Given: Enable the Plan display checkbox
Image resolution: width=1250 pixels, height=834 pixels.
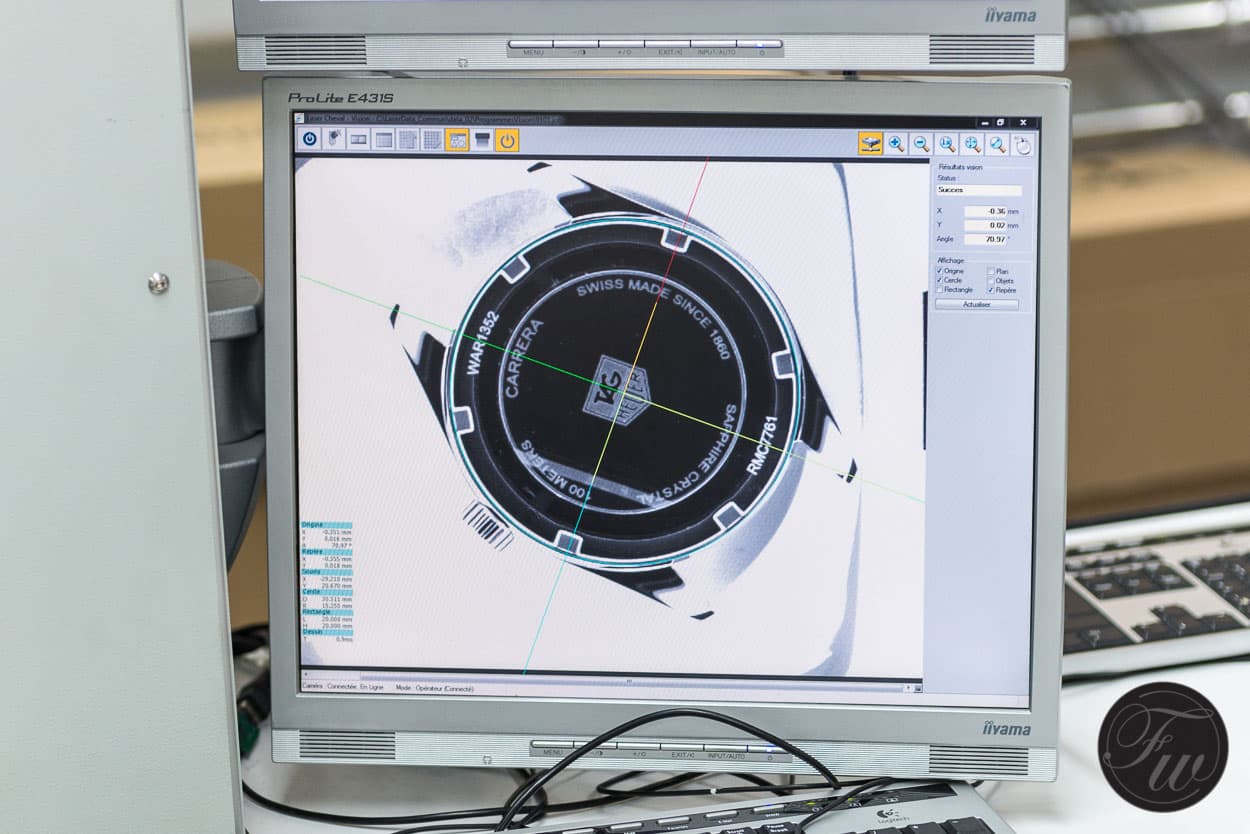Looking at the screenshot, I should [991, 271].
